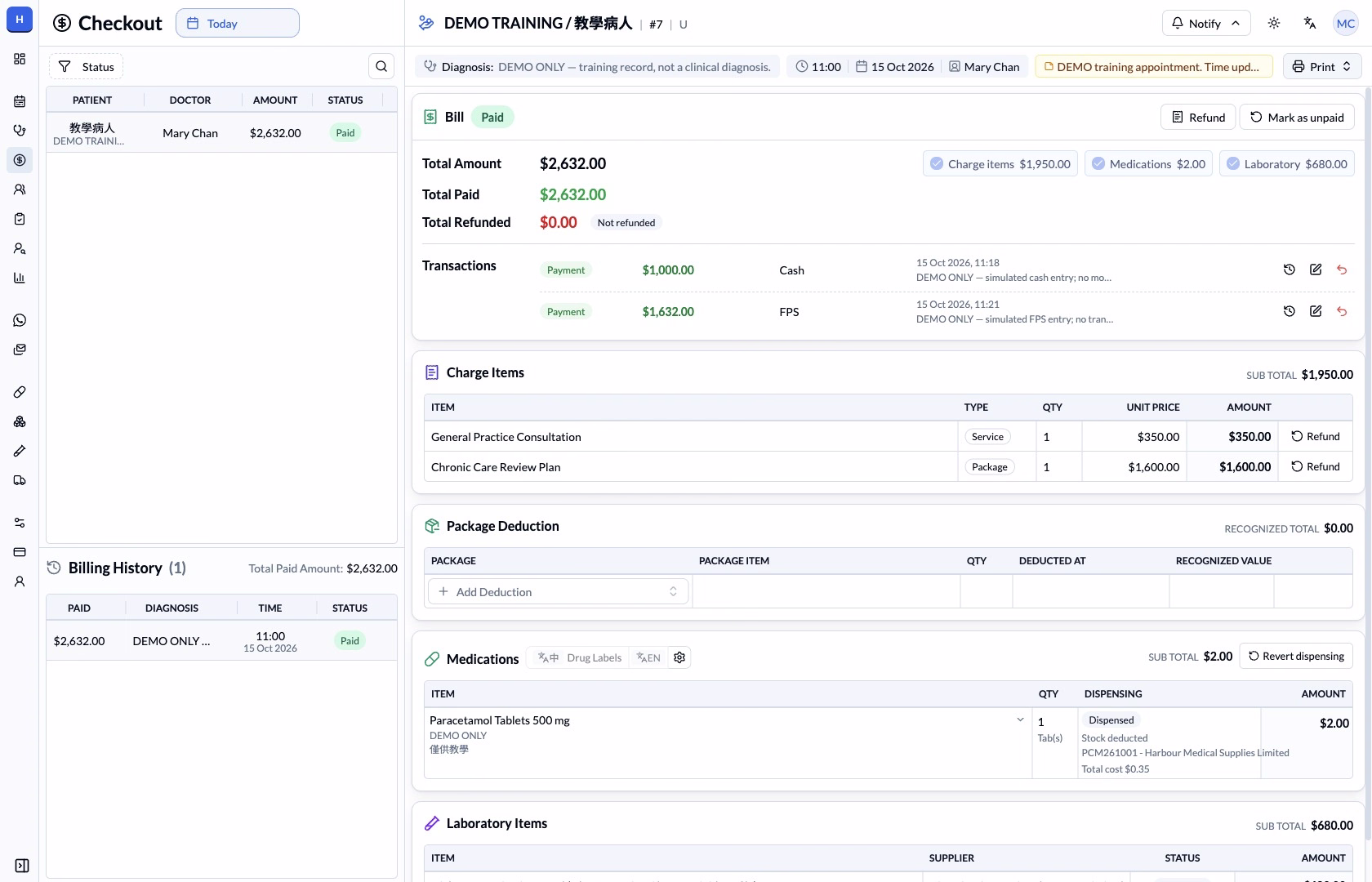Viewport: 1372px width, 882px height.
Task: Expand the Paracetamol Tablets item chevron
Action: pos(1020,719)
